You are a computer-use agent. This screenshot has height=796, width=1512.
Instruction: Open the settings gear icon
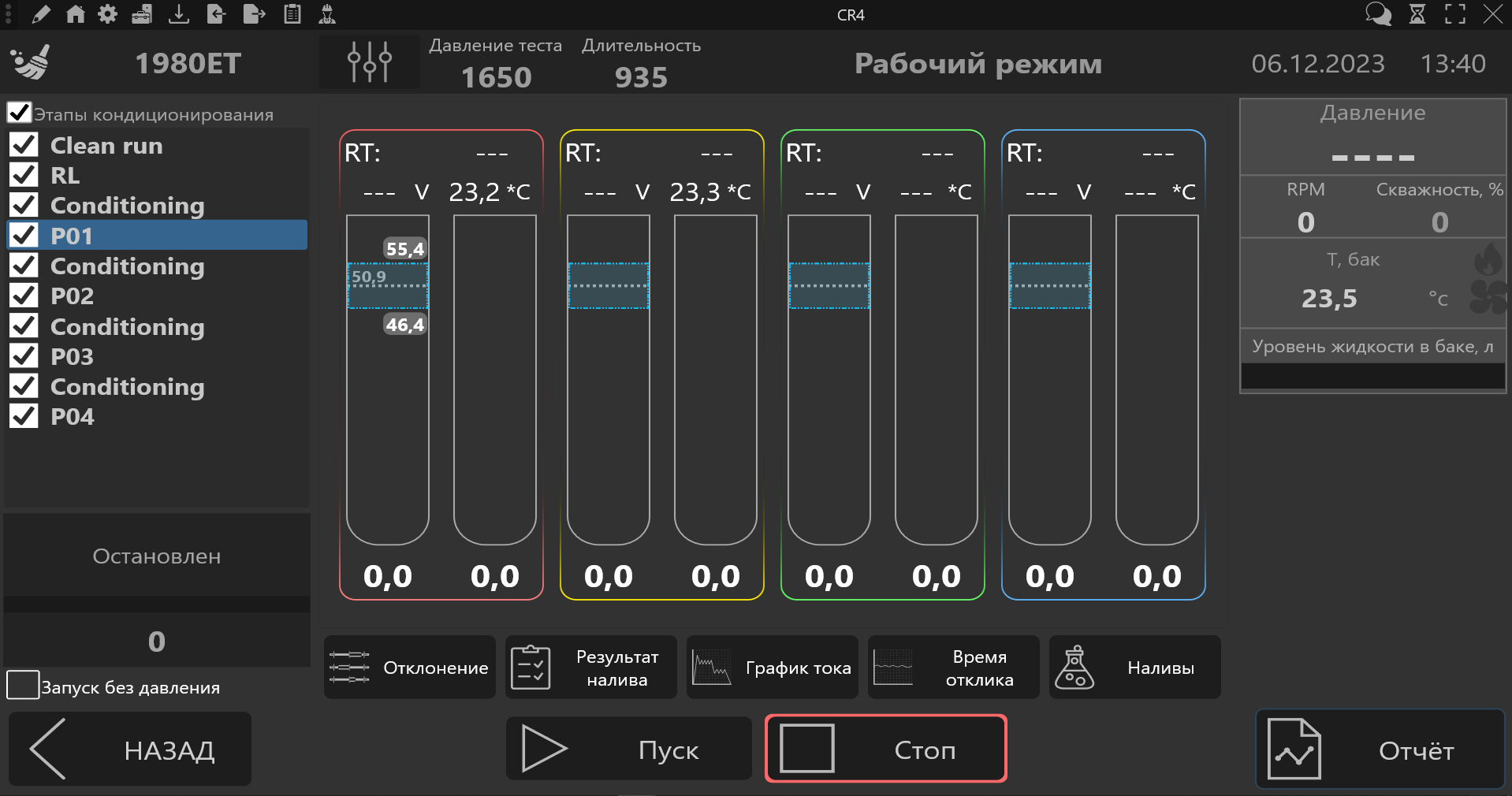(x=108, y=14)
